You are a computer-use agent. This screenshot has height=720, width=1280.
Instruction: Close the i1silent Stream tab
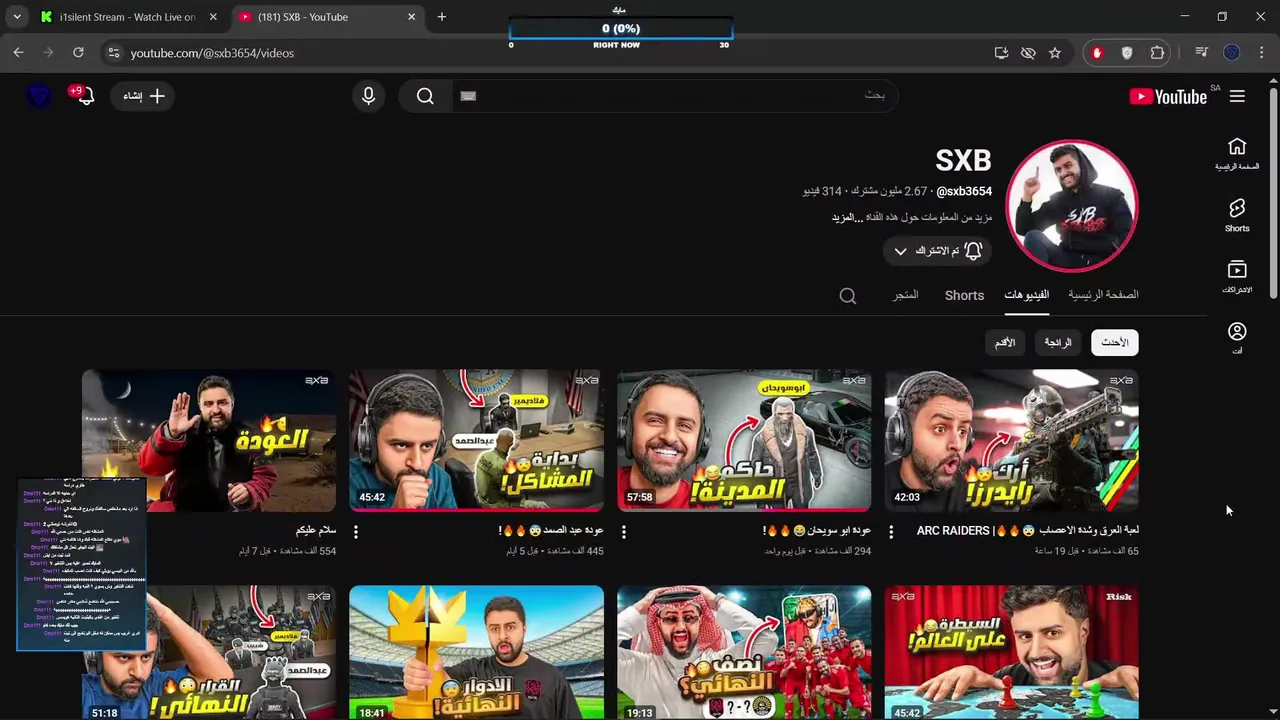(x=213, y=17)
